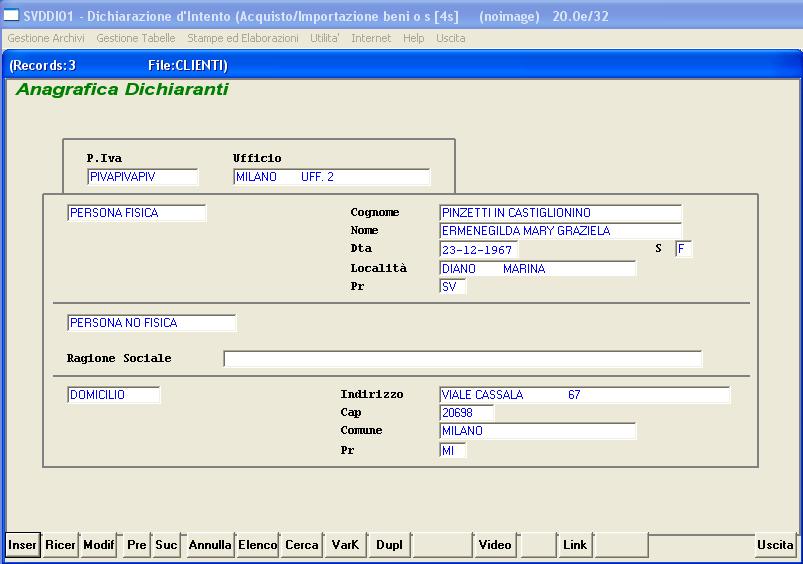Click the Pr field containing MI
Image resolution: width=803 pixels, height=564 pixels.
452,450
